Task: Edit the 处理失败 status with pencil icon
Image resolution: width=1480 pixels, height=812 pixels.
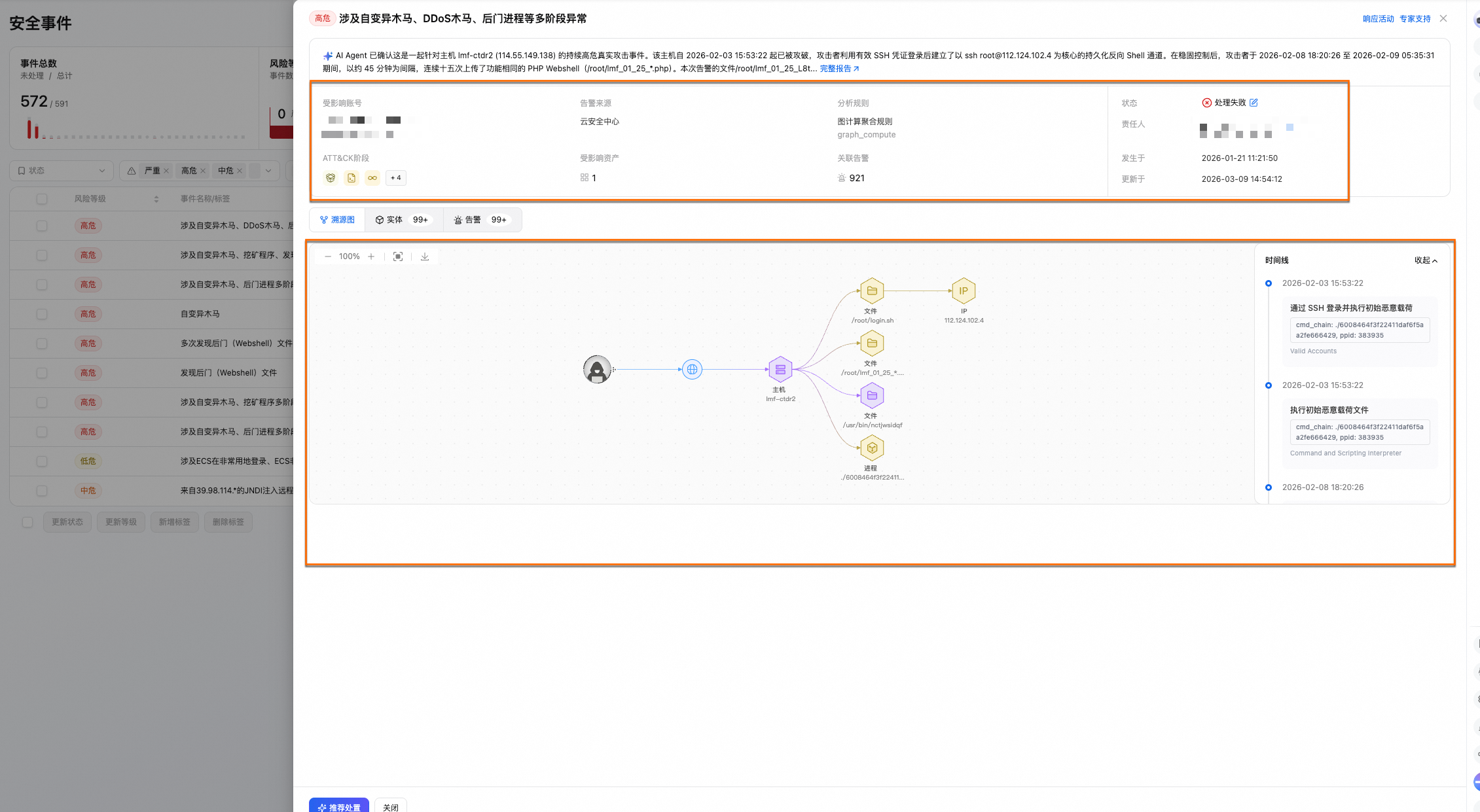Action: click(x=1254, y=103)
